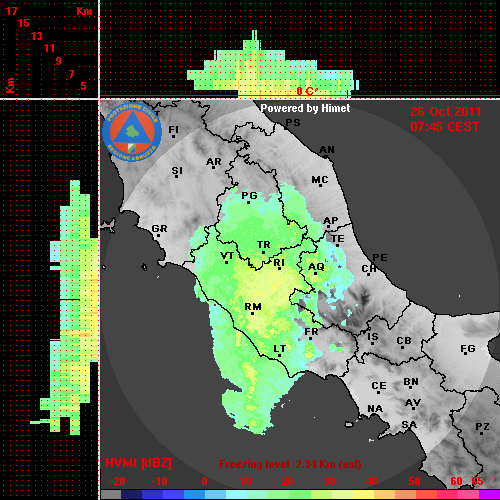Click the CH city label
This screenshot has height=500, width=500.
[x=369, y=268]
